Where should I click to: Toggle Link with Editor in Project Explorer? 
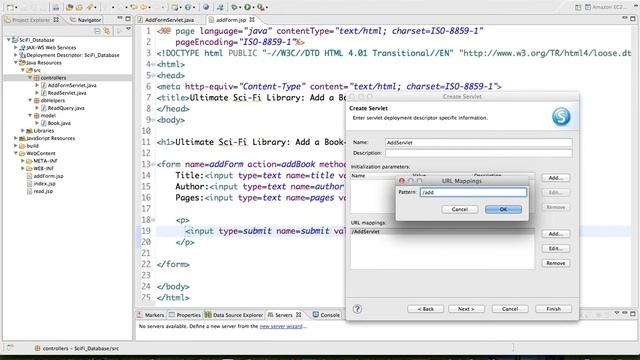(x=107, y=31)
